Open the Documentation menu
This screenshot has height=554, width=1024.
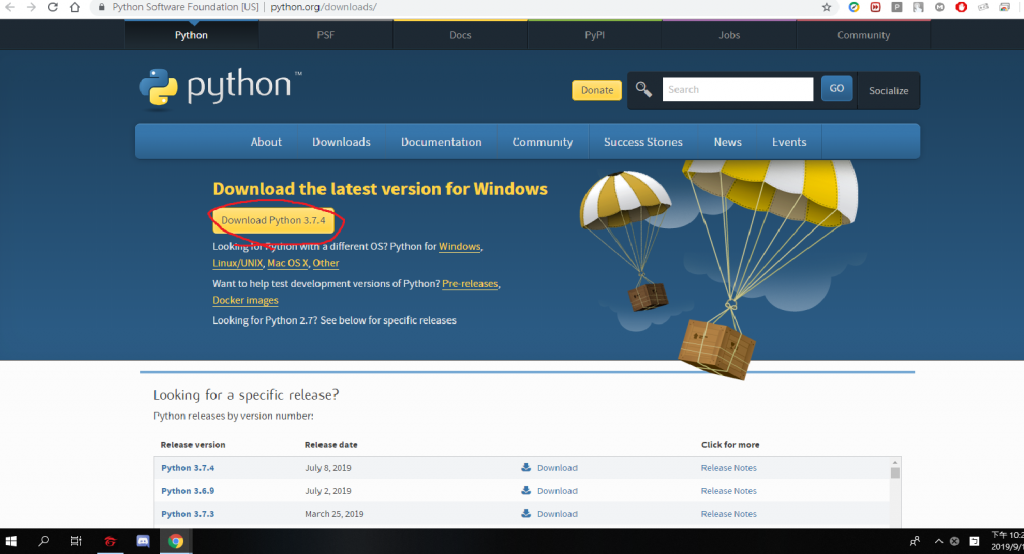pyautogui.click(x=441, y=142)
